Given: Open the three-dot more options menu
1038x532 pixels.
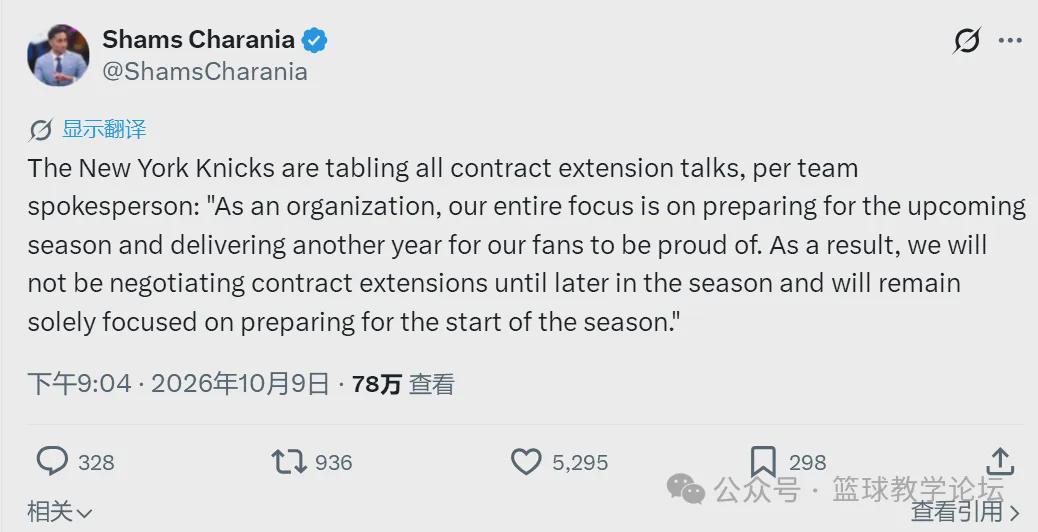Looking at the screenshot, I should tap(1010, 41).
